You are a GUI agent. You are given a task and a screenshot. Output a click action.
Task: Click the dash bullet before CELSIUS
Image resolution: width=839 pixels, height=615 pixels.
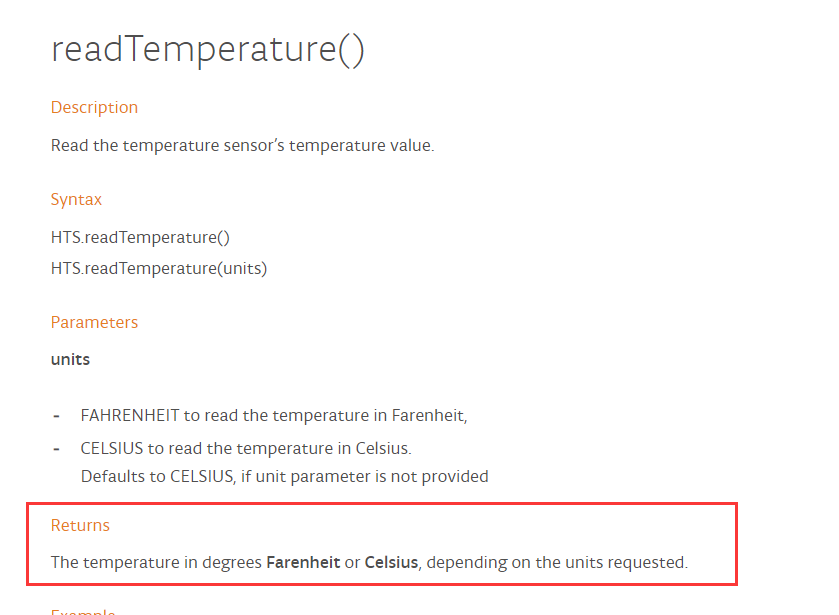(x=56, y=449)
